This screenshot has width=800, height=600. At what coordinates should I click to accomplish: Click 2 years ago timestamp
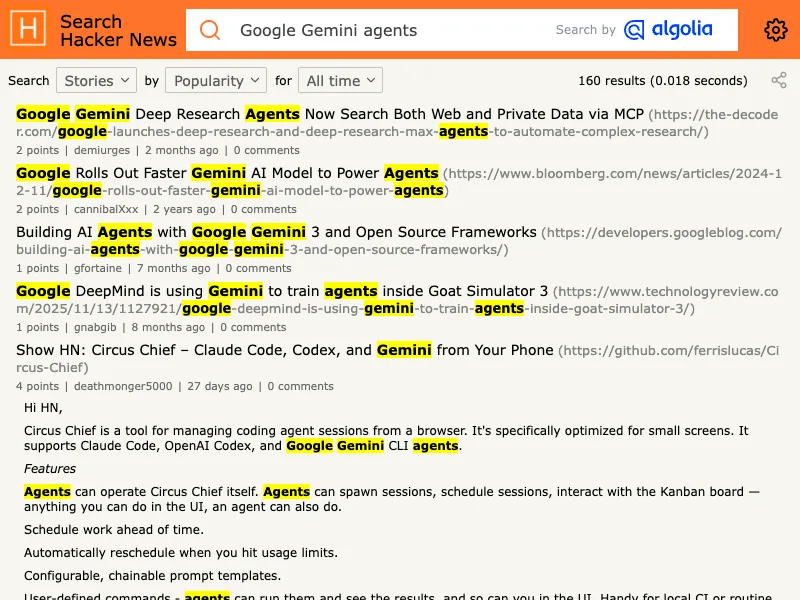(x=184, y=209)
